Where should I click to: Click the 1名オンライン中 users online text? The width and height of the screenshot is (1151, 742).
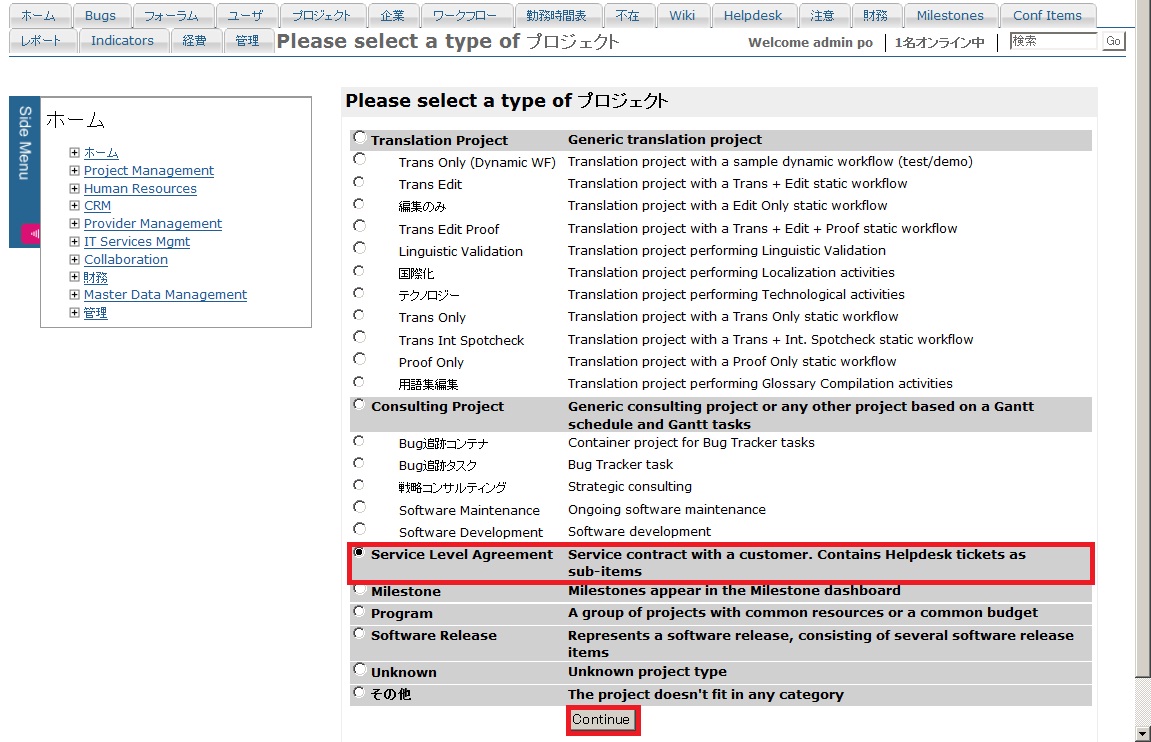[940, 43]
